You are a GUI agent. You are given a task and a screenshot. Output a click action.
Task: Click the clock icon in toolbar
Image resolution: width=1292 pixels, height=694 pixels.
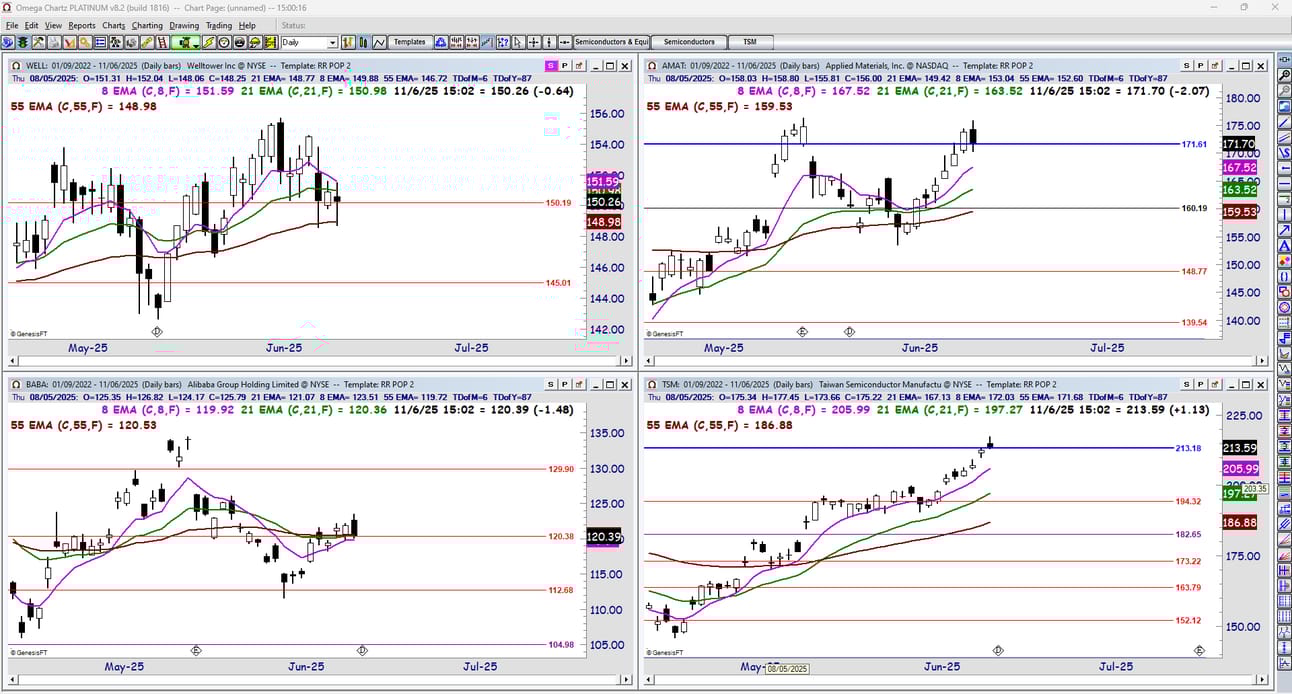[225, 43]
